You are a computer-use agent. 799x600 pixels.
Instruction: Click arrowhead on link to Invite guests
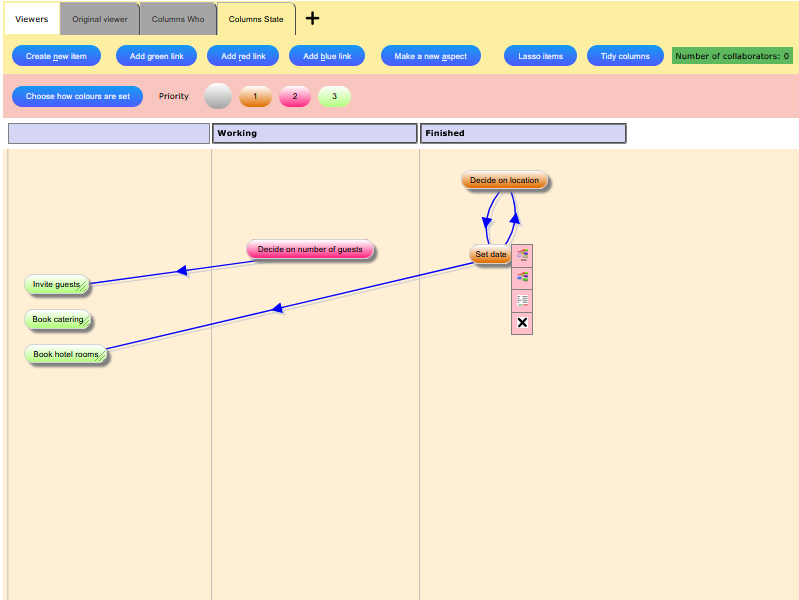click(x=181, y=270)
